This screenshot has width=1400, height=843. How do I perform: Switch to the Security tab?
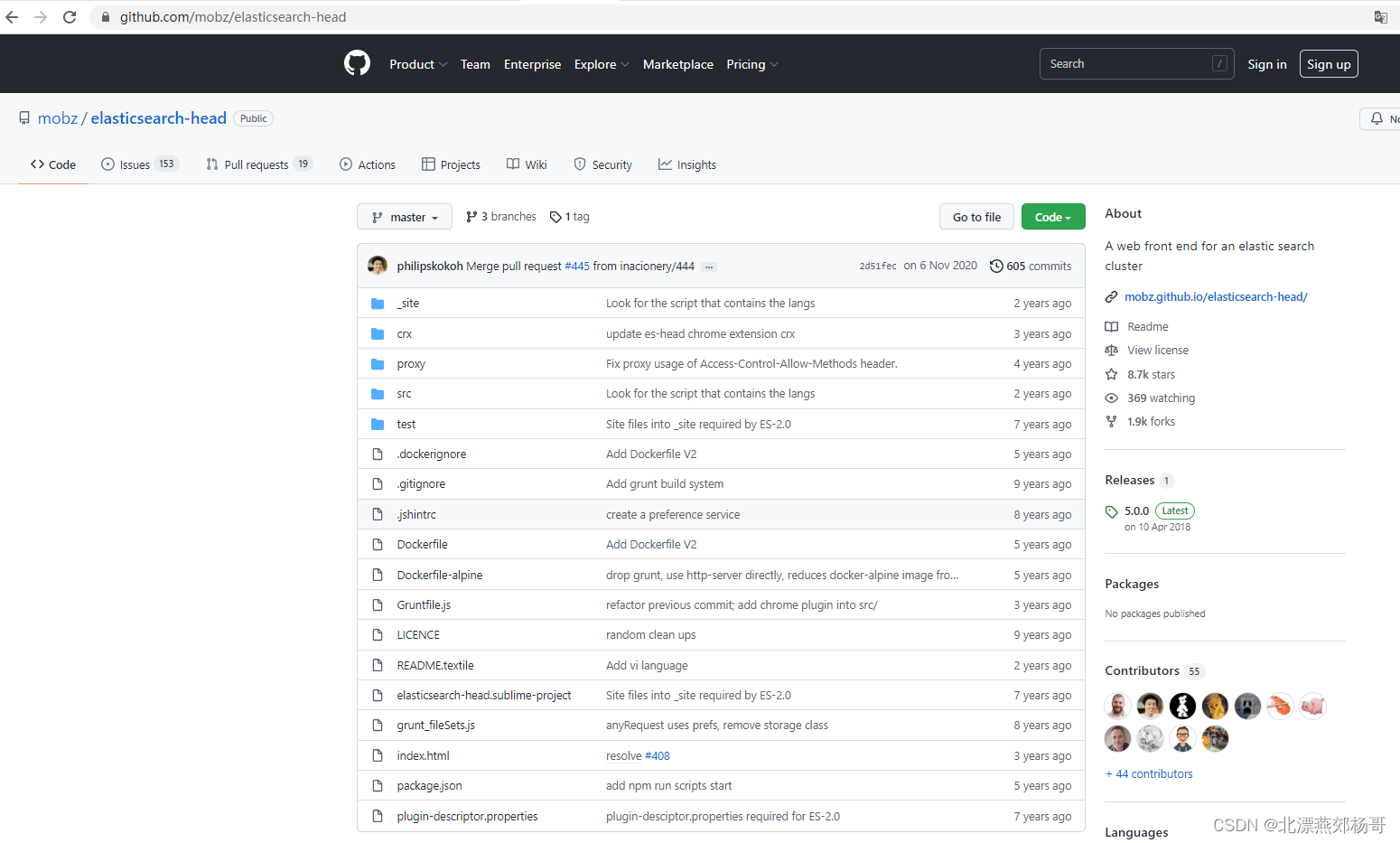click(x=603, y=164)
